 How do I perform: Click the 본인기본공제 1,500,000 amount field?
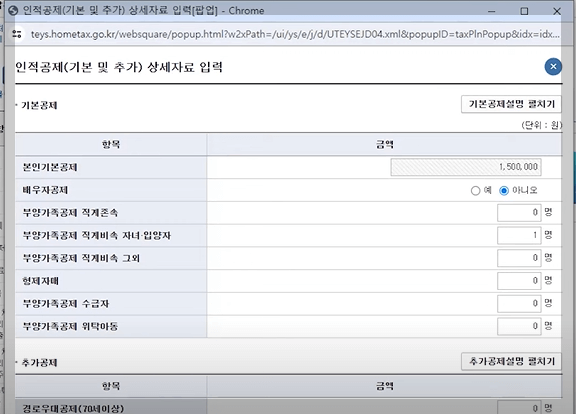466,167
